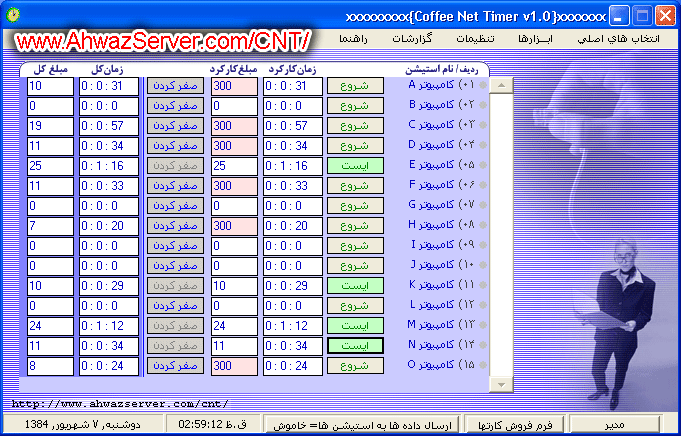681x436 pixels.
Task: Start timer for computer O
Action: click(355, 366)
